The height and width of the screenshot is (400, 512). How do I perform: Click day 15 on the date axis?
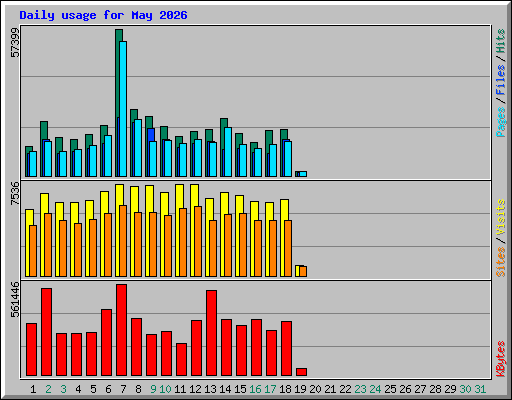(240, 389)
